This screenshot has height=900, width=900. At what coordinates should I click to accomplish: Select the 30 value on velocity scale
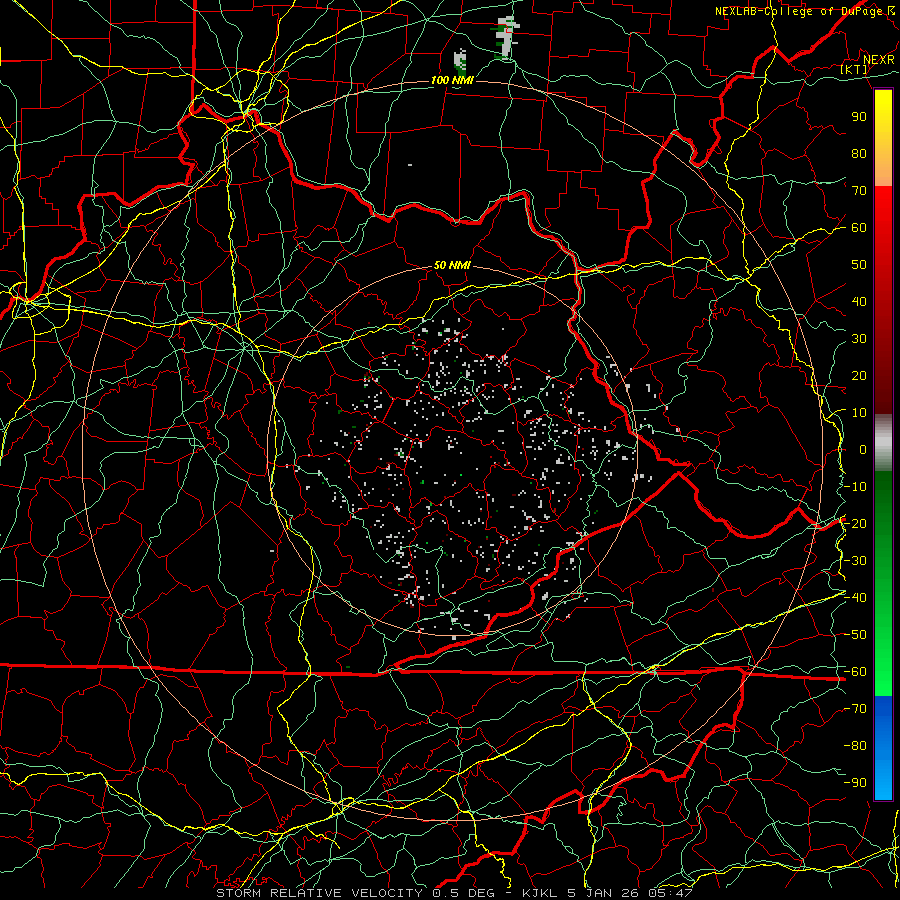tap(859, 339)
